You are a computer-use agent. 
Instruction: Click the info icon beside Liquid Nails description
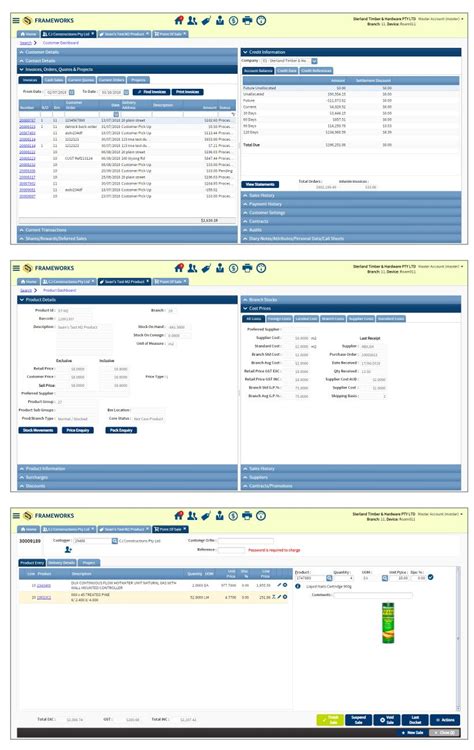(x=298, y=586)
